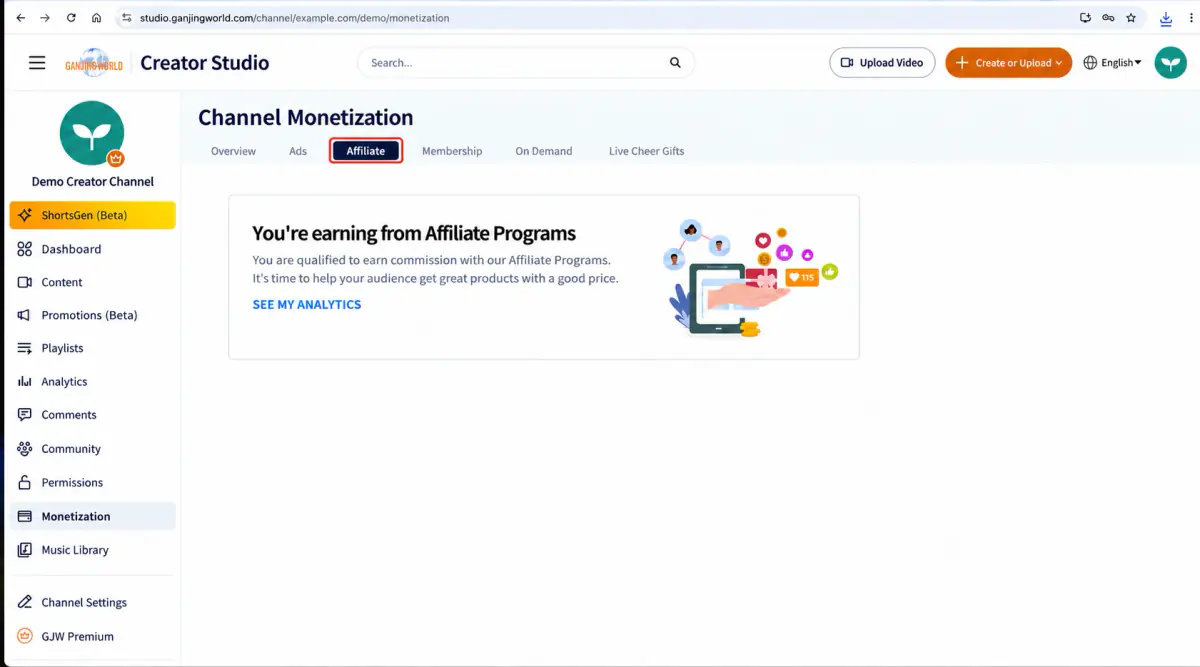
Task: Open the Dashboard sidebar label
Action: coord(71,249)
